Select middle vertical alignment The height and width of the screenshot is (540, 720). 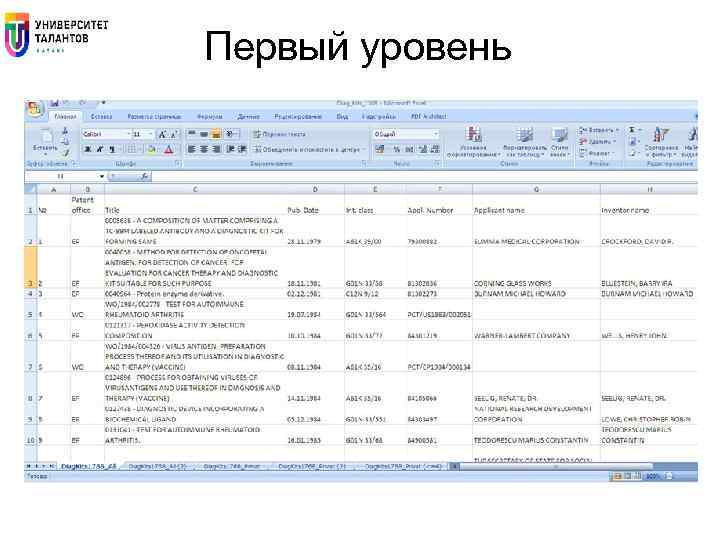click(204, 134)
